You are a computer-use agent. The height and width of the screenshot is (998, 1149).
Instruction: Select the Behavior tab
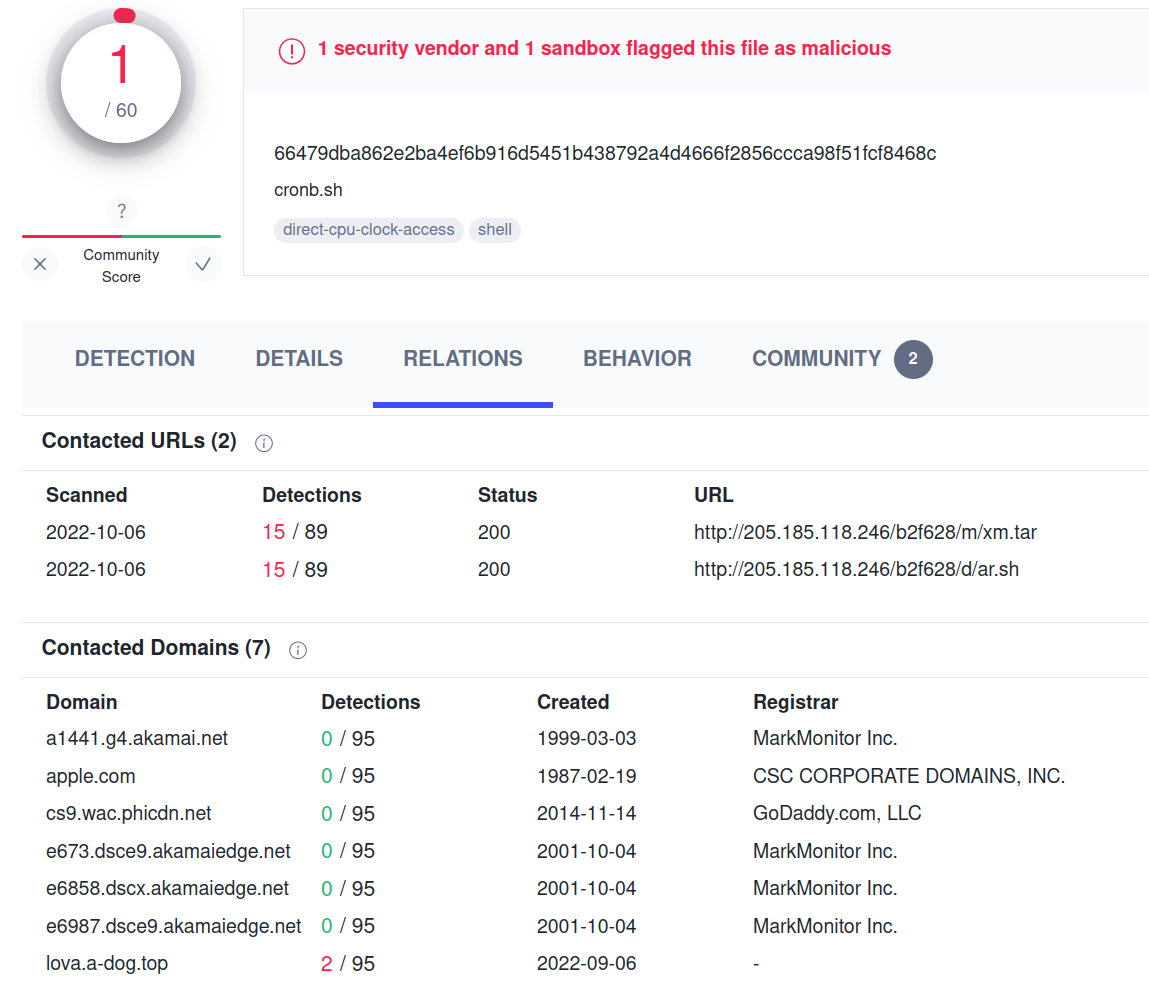(x=637, y=359)
